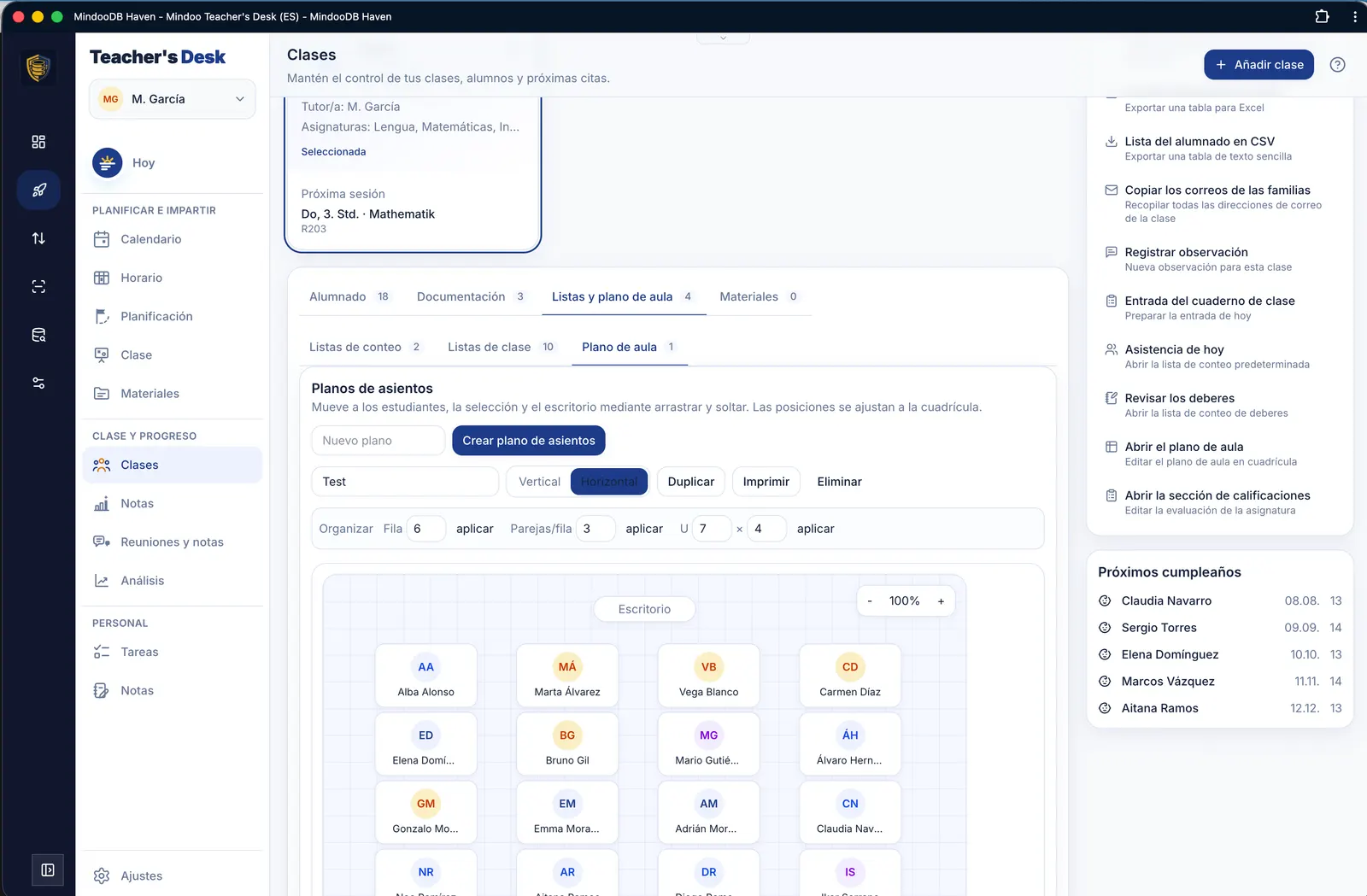Toggle the sidebar collapse icon at bottom left

coord(48,870)
